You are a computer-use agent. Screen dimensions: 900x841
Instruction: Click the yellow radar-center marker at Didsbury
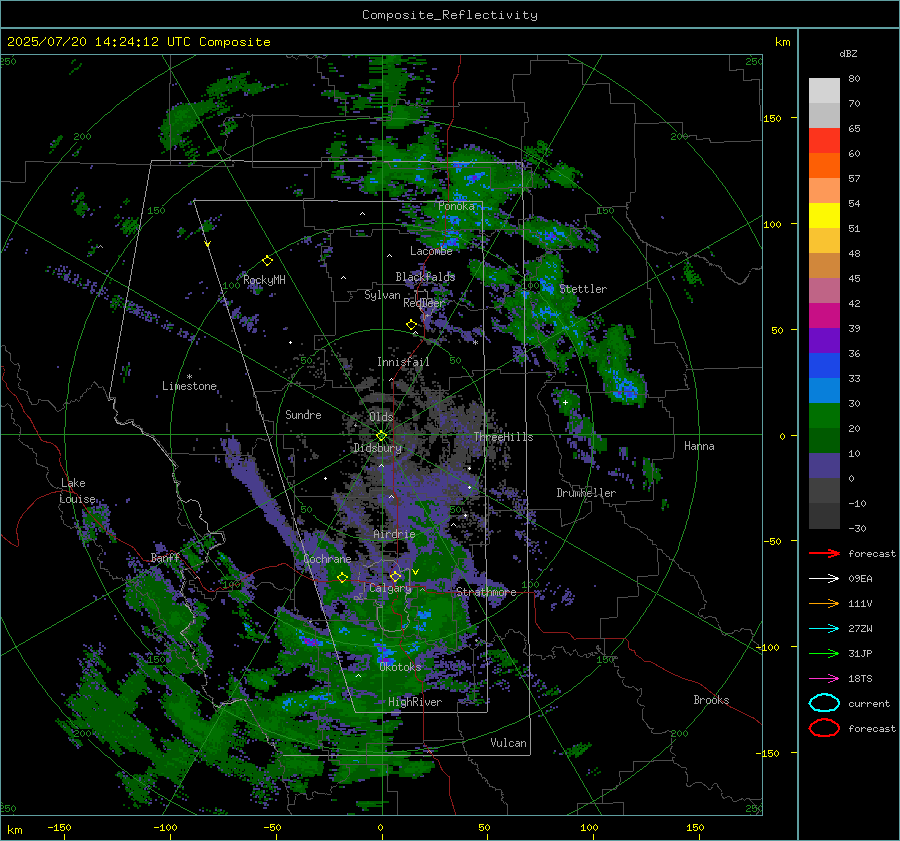[381, 436]
